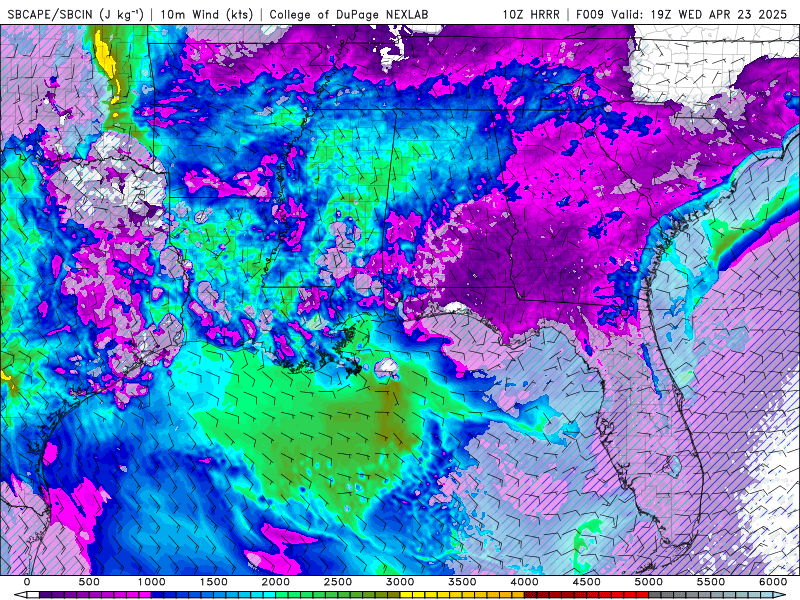800x600 pixels.
Task: Click the '2000' color scale label
Action: pos(276,582)
